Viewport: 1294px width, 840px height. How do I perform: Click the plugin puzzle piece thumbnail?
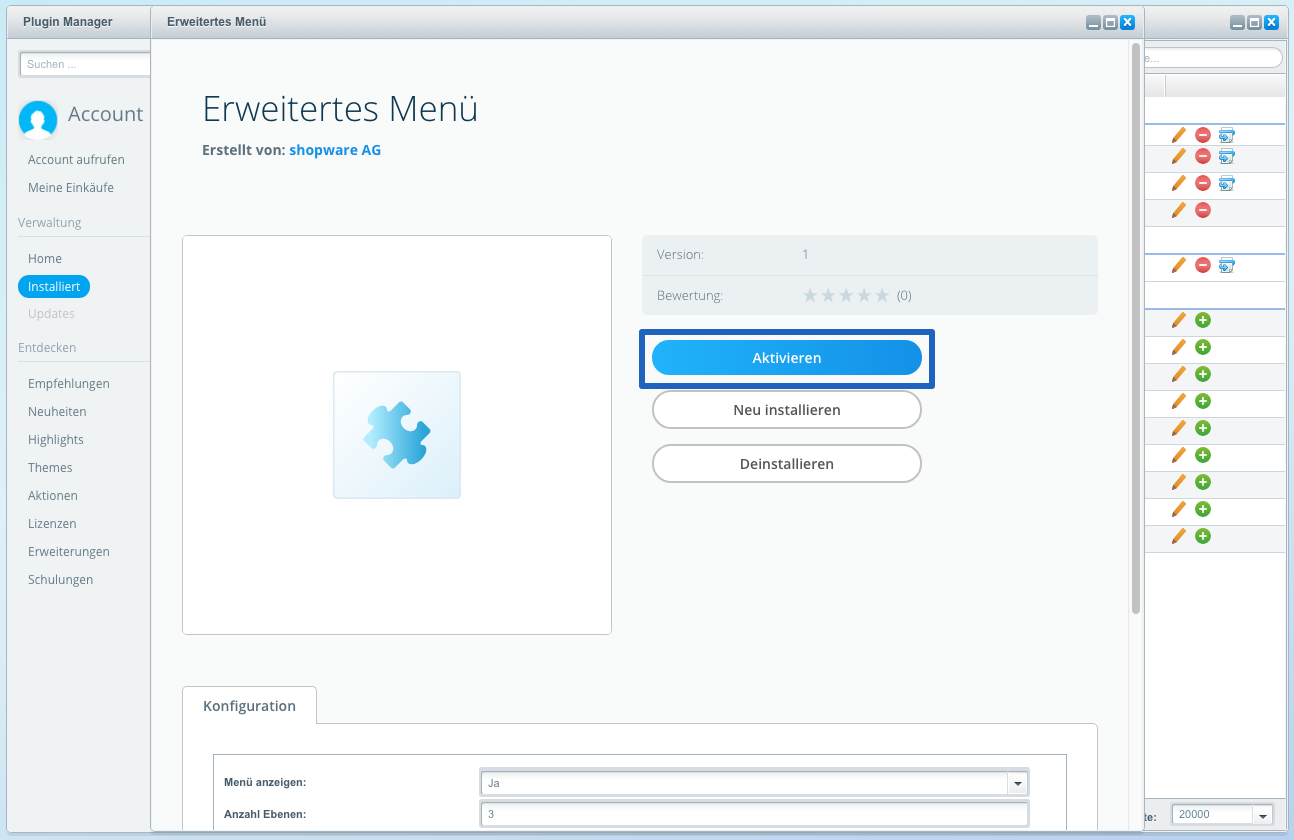[x=397, y=435]
